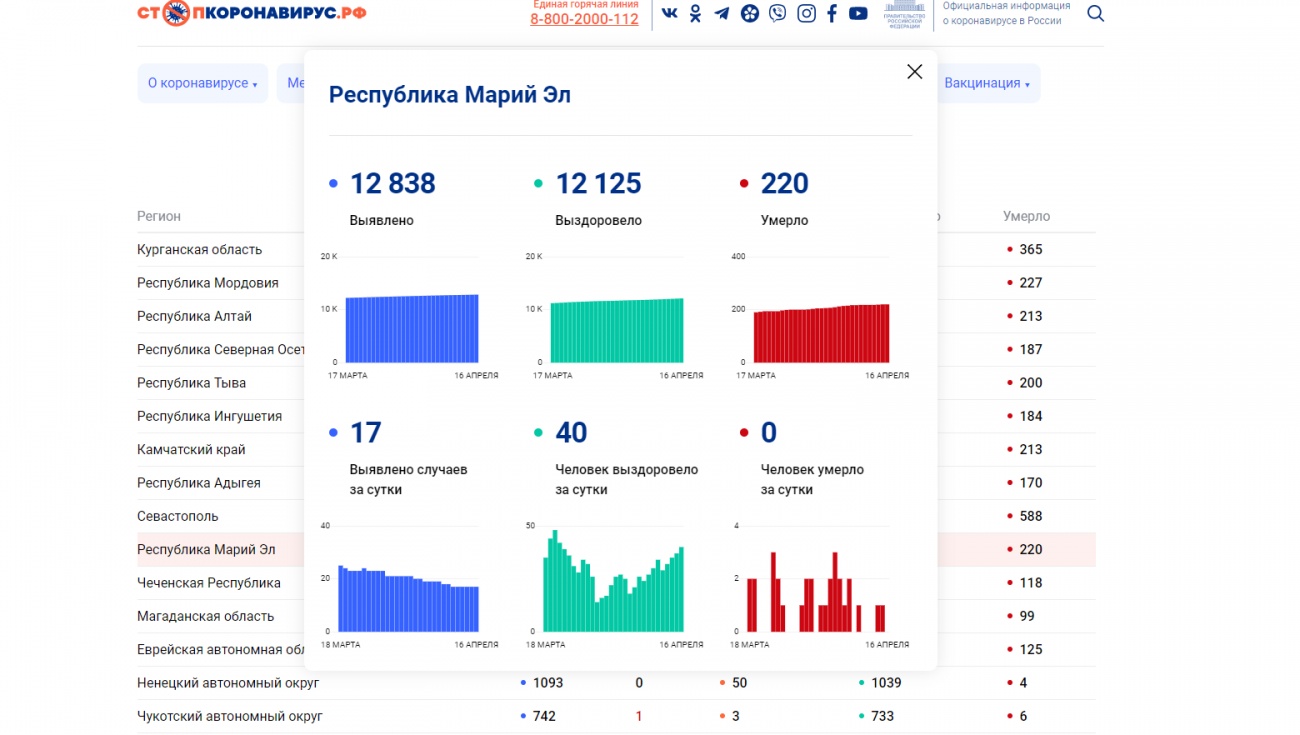
Task: Click the search magnifier icon
Action: click(1095, 14)
